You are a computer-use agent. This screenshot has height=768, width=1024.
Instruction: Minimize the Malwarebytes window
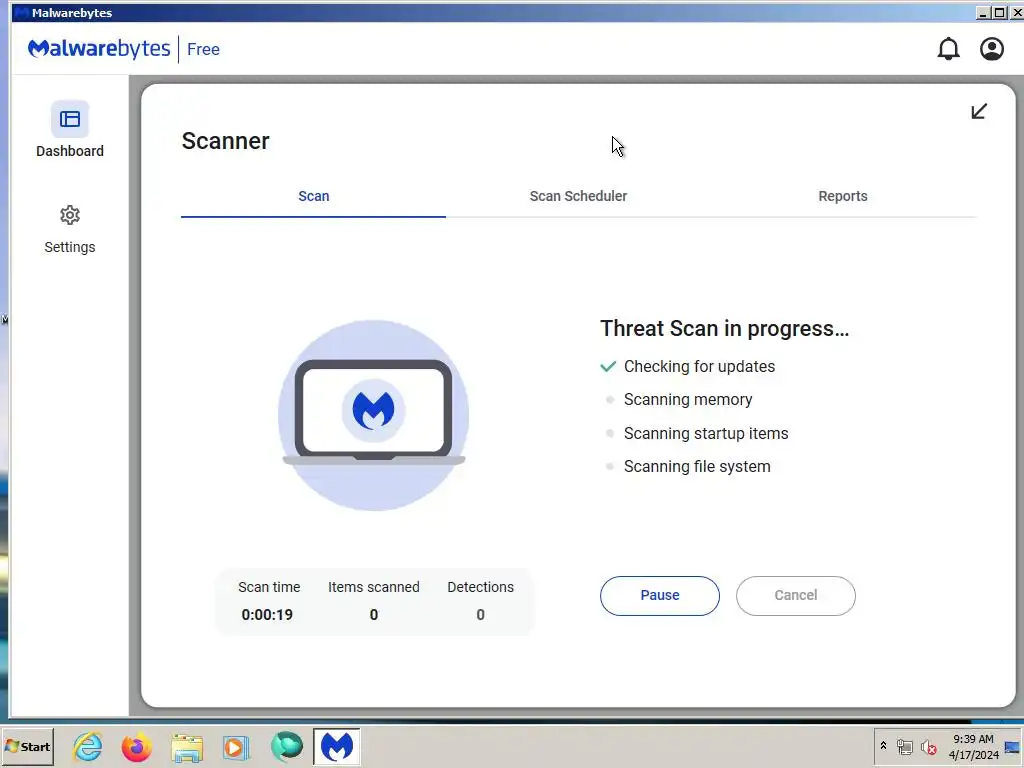click(983, 12)
